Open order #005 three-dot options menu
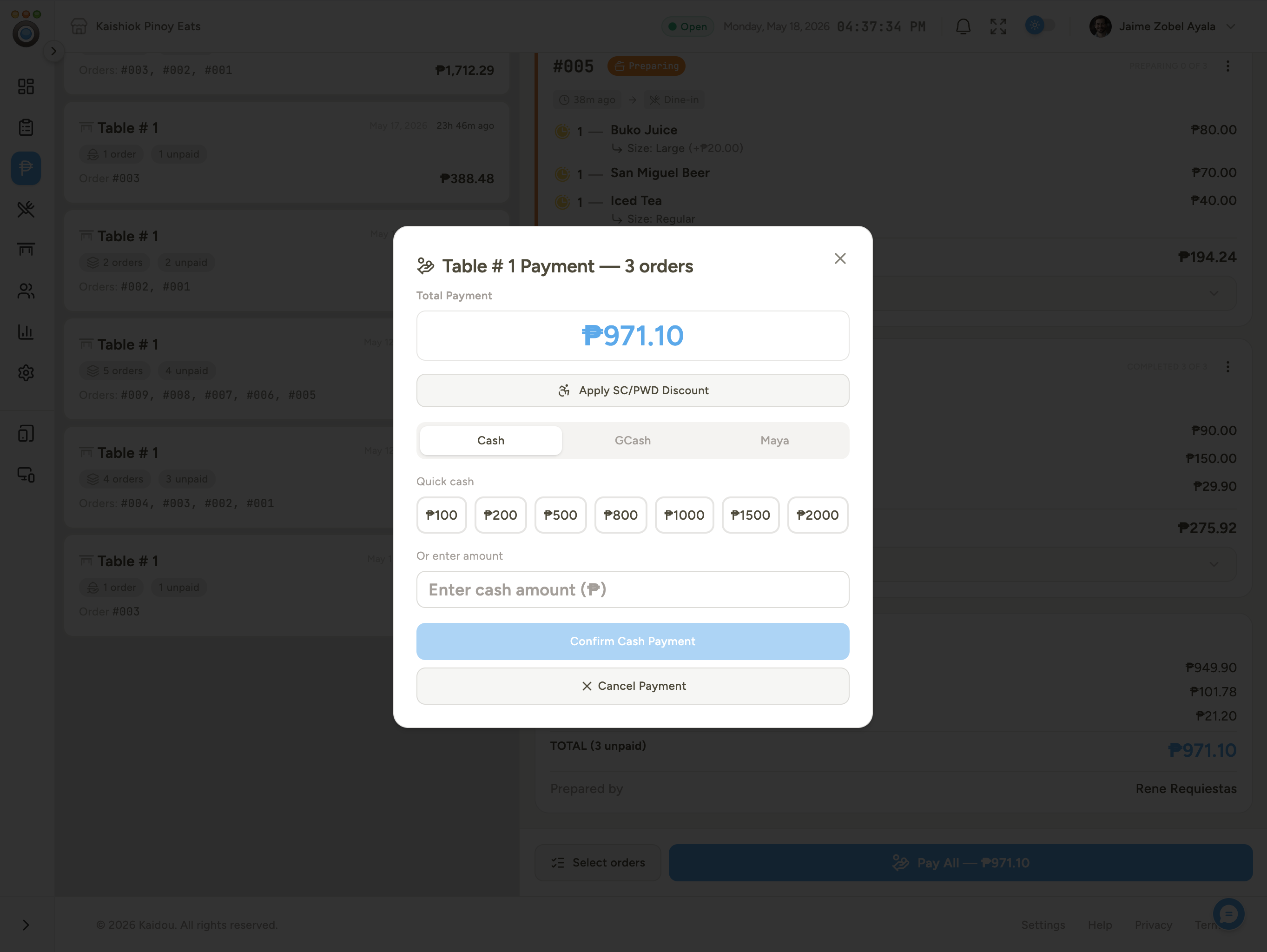This screenshot has height=952, width=1267. pyautogui.click(x=1227, y=66)
